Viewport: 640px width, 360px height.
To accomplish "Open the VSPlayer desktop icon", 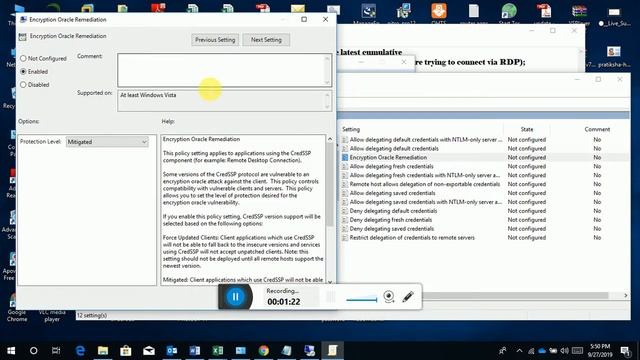I will tap(579, 13).
